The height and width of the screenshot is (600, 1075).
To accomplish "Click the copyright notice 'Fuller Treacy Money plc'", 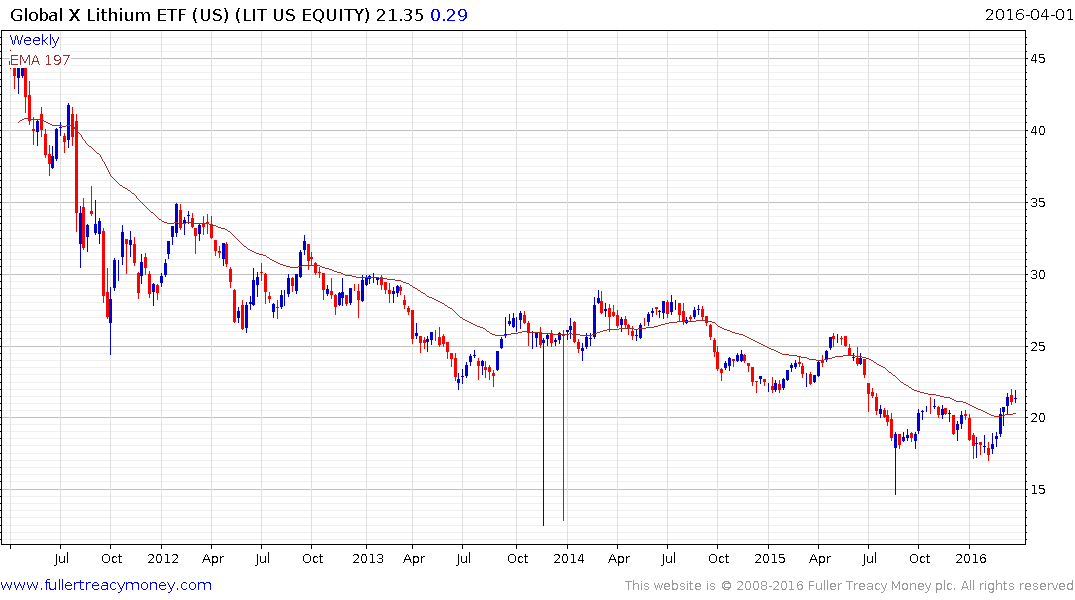I will [881, 586].
